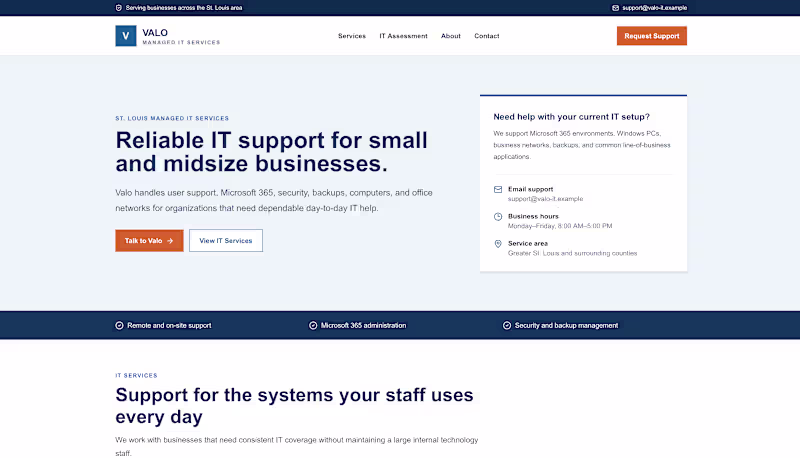Click 'Service area' label in help card

(x=528, y=243)
